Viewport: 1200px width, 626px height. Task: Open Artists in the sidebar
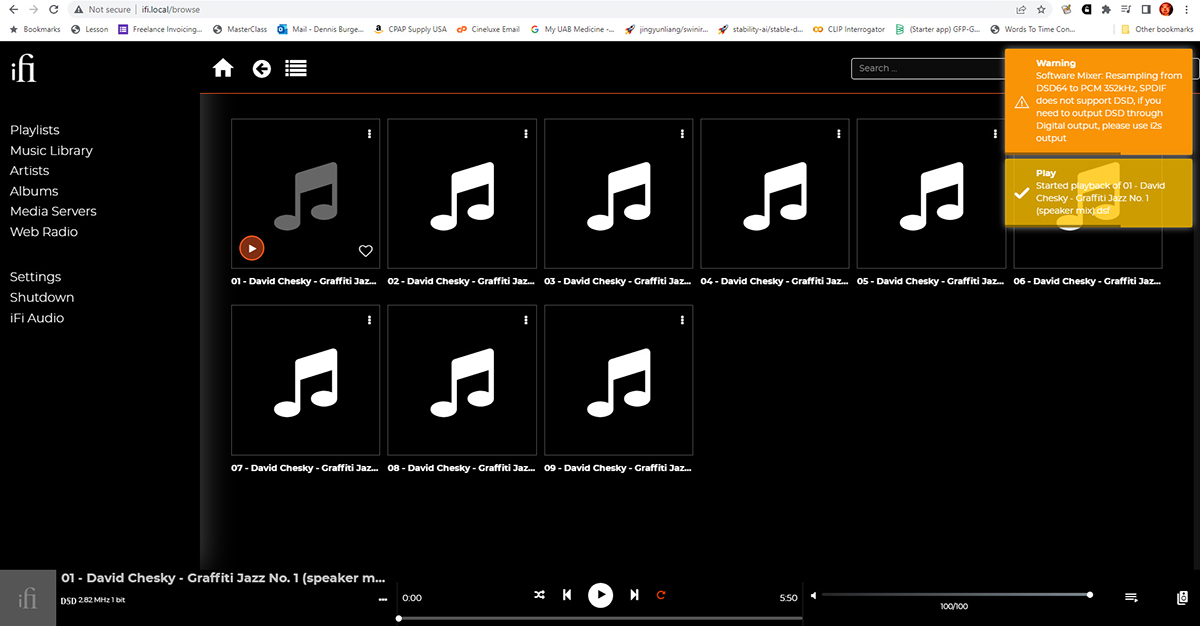click(30, 171)
